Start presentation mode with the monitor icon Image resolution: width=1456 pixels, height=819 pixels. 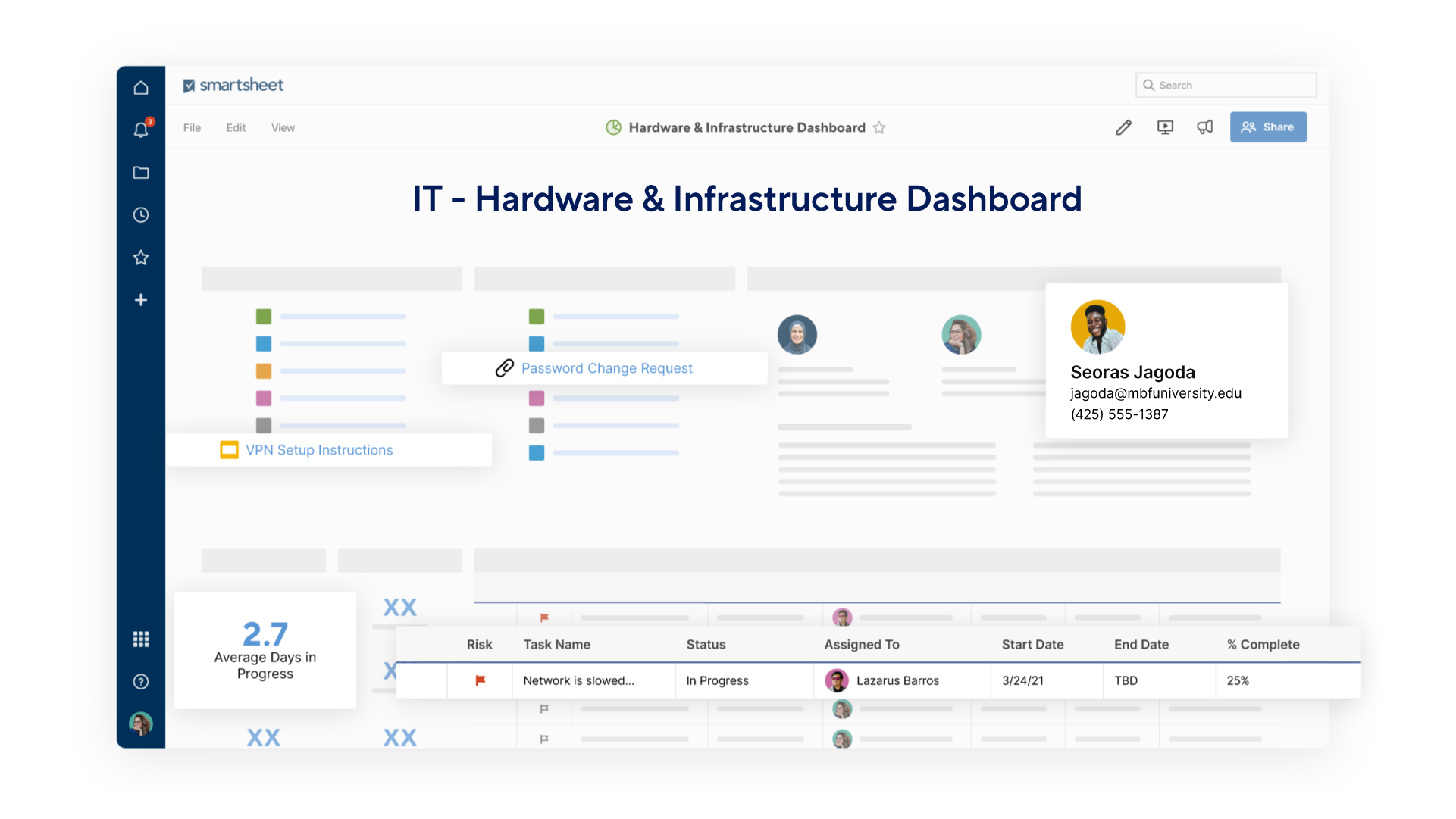tap(1165, 127)
